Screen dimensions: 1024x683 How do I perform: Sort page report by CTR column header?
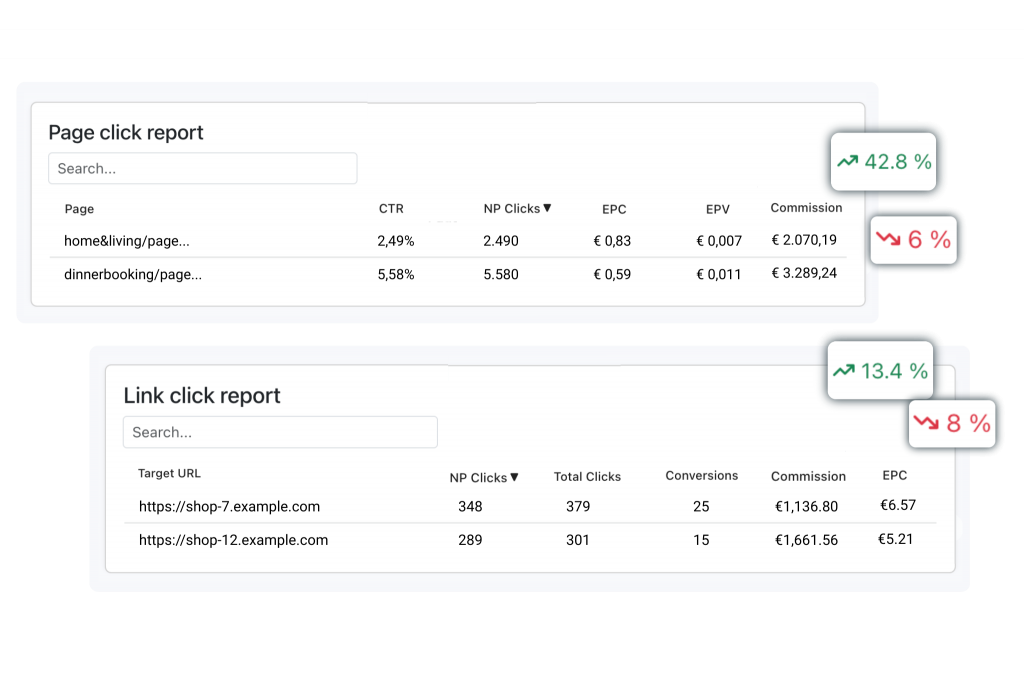pyautogui.click(x=391, y=209)
